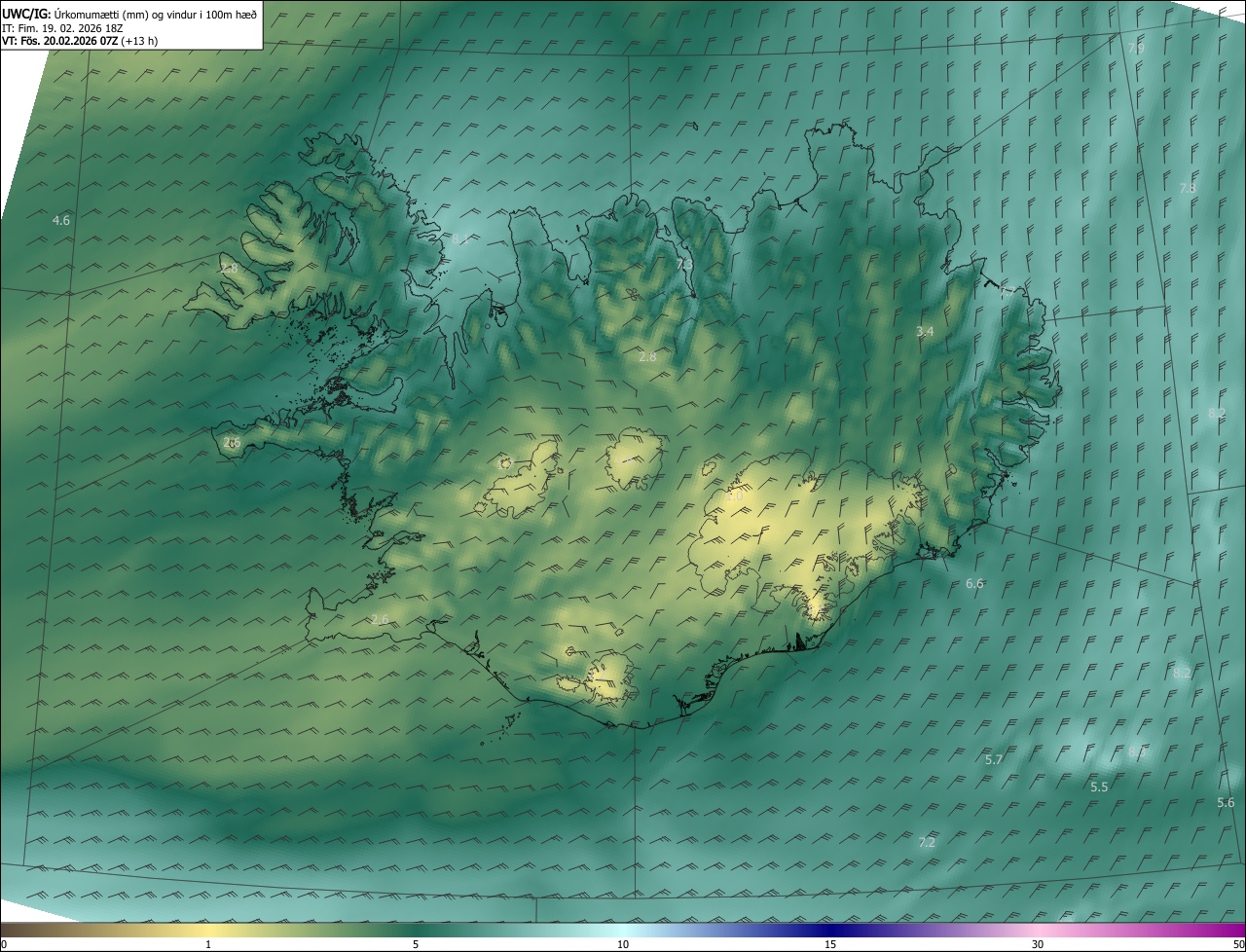Viewport: 1246px width, 952px height.
Task: Click the 7.9 value label on the map
Action: (x=1135, y=48)
